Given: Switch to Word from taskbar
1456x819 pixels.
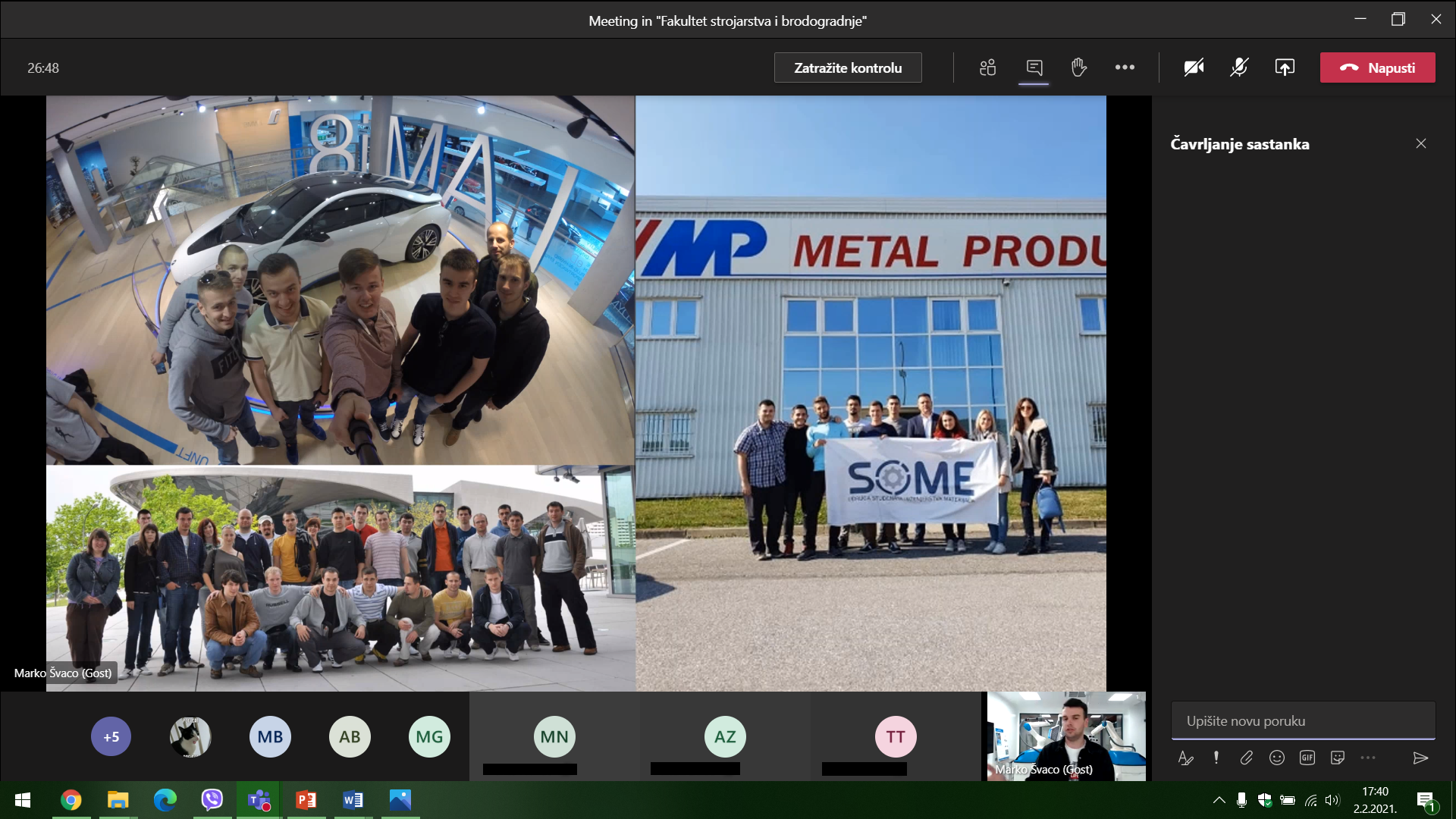Looking at the screenshot, I should point(353,800).
